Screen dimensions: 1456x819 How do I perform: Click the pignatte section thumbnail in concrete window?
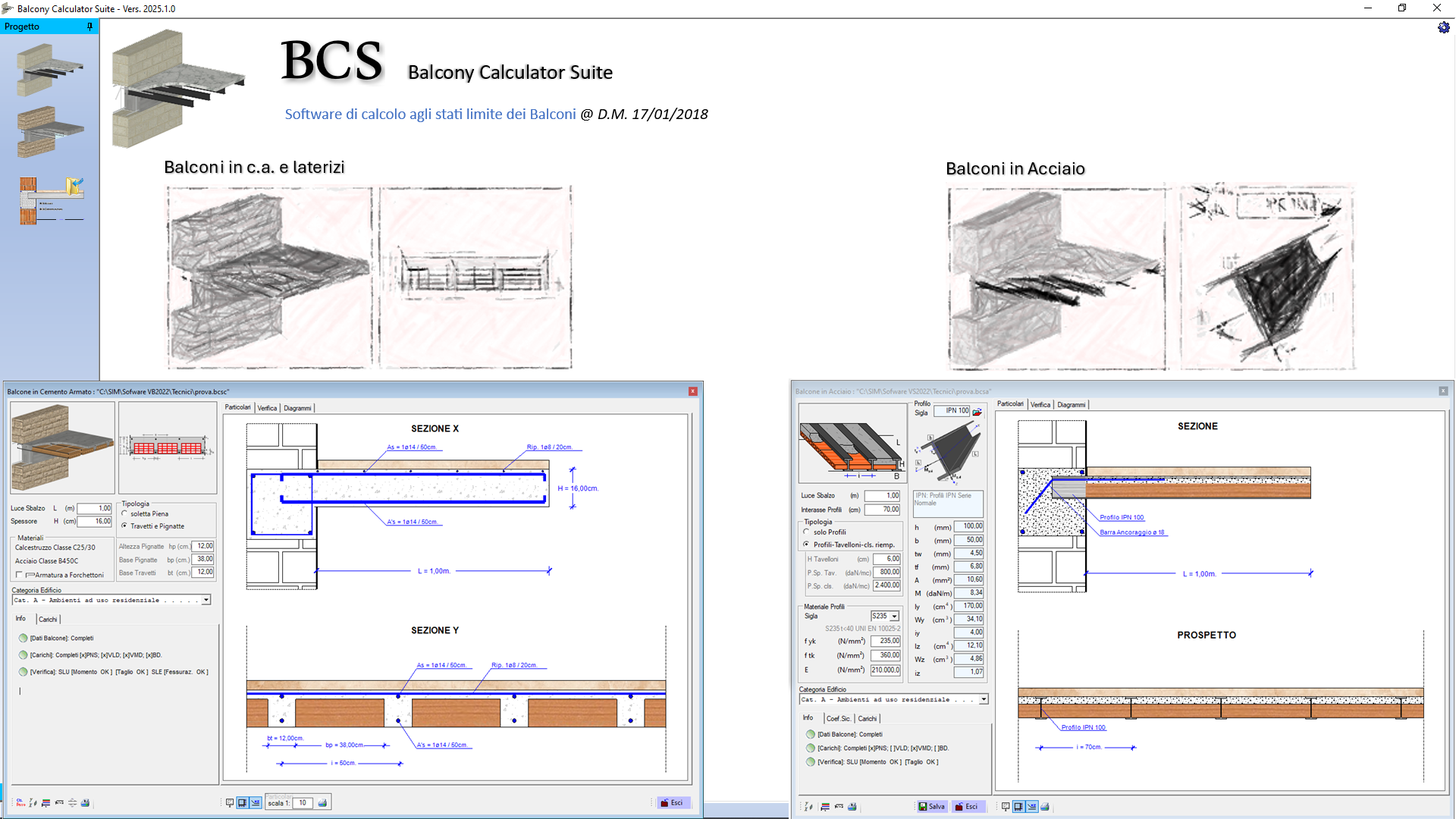(x=168, y=447)
